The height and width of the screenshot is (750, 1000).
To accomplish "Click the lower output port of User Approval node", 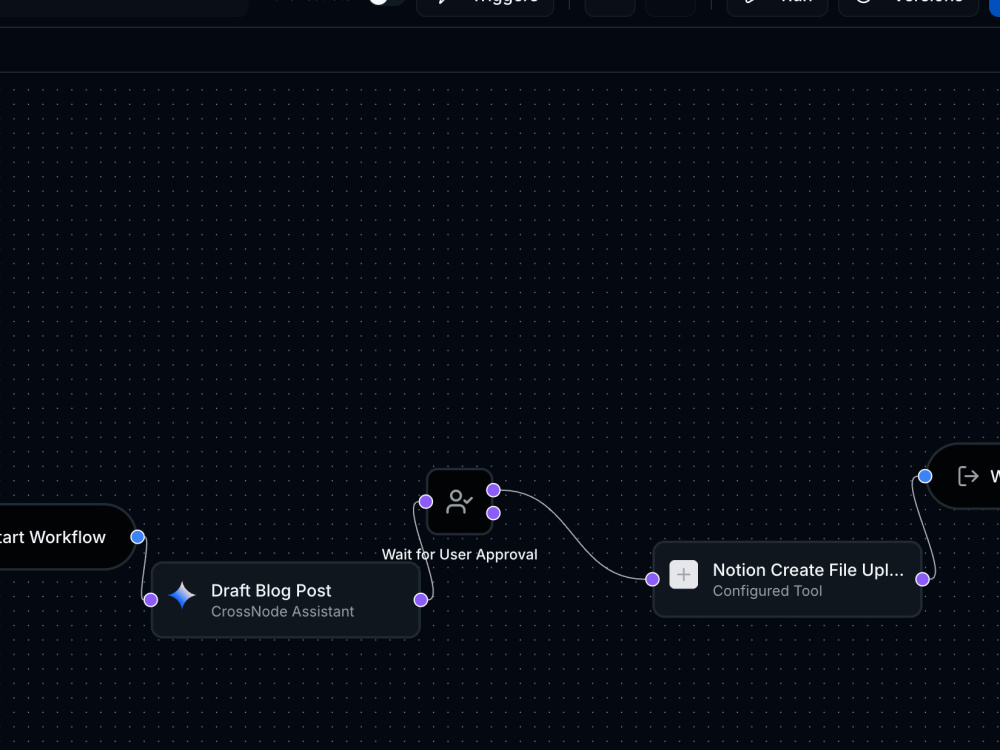I will 493,513.
